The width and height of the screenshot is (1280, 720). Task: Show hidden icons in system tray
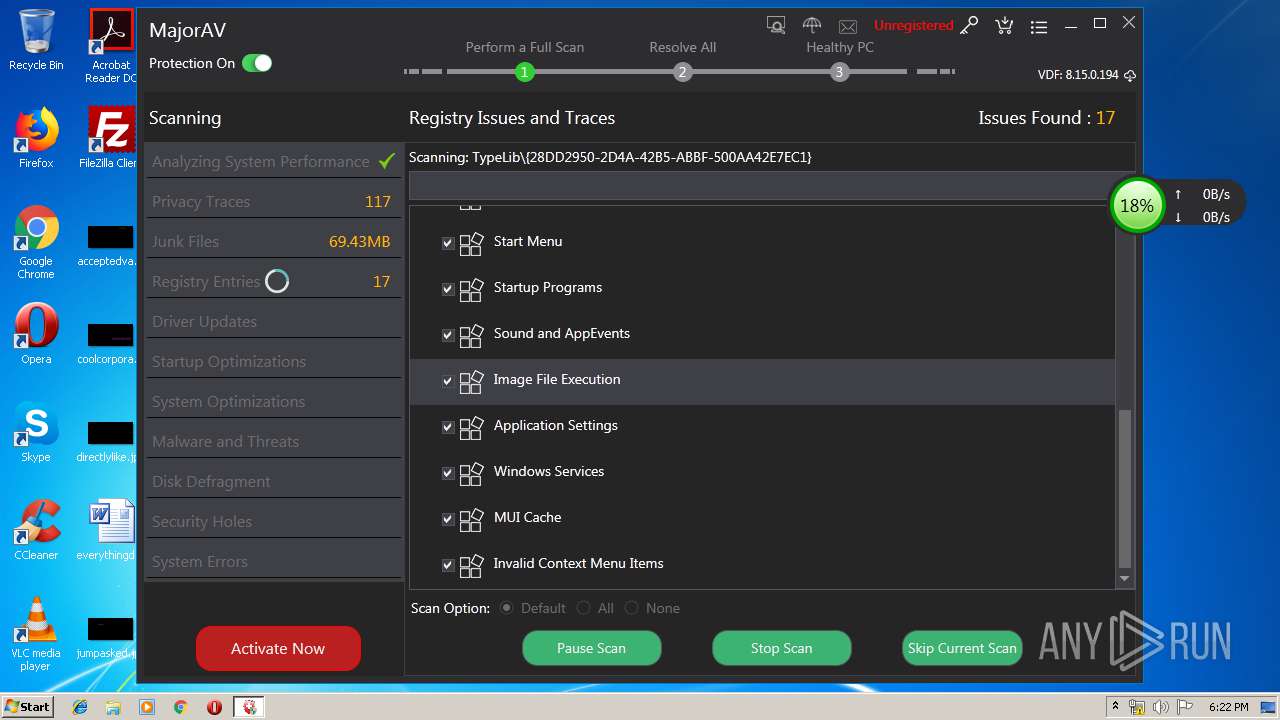[x=1114, y=707]
